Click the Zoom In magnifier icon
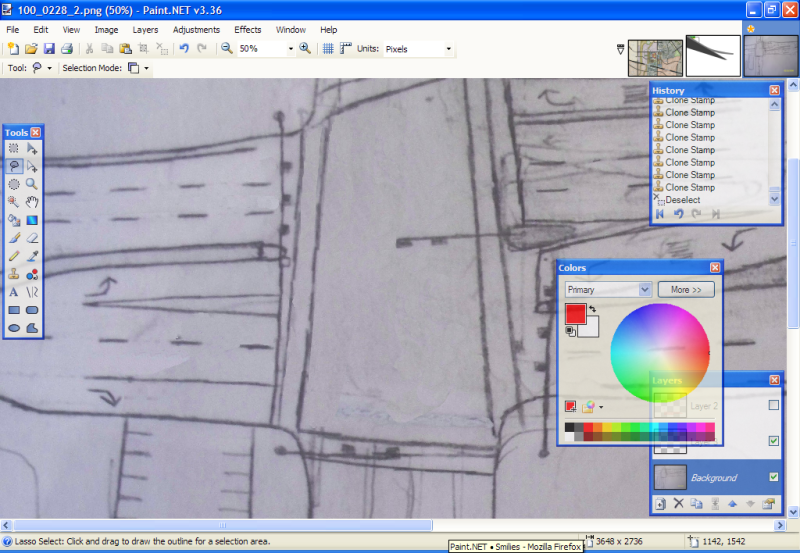Image resolution: width=800 pixels, height=553 pixels. point(305,49)
